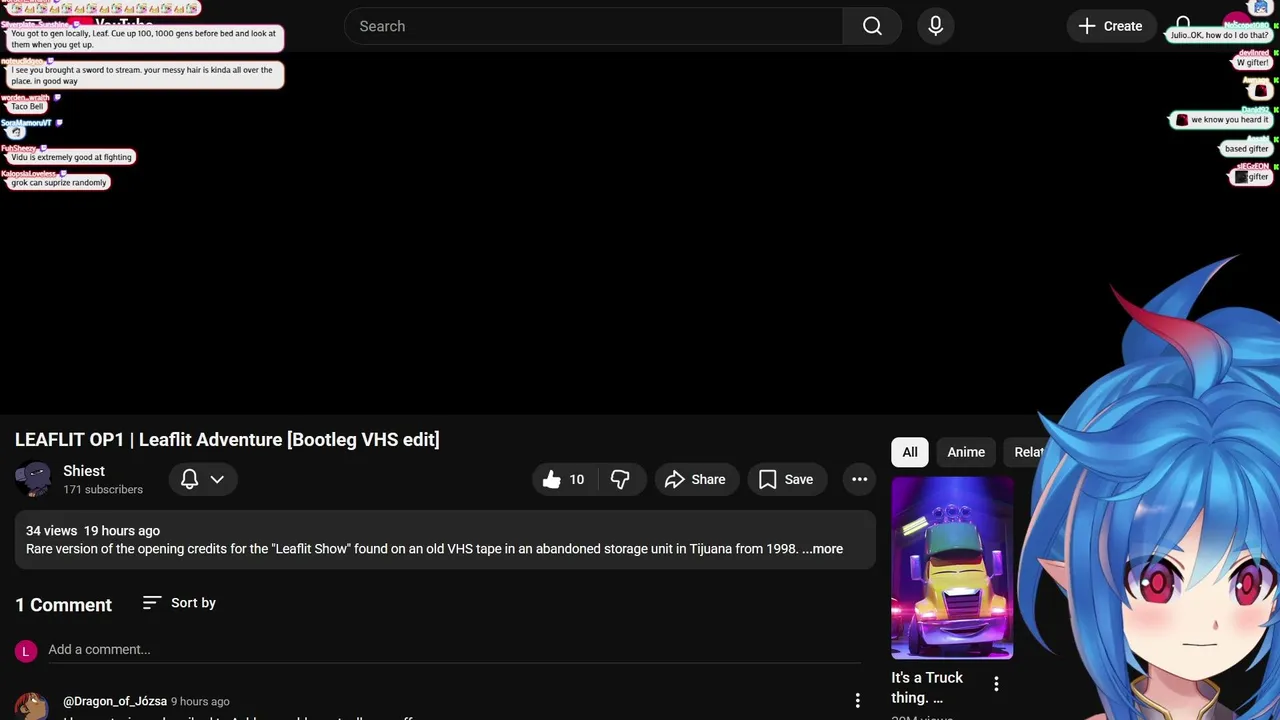Open the notification bell dropdown
The width and height of the screenshot is (1280, 720).
click(202, 480)
